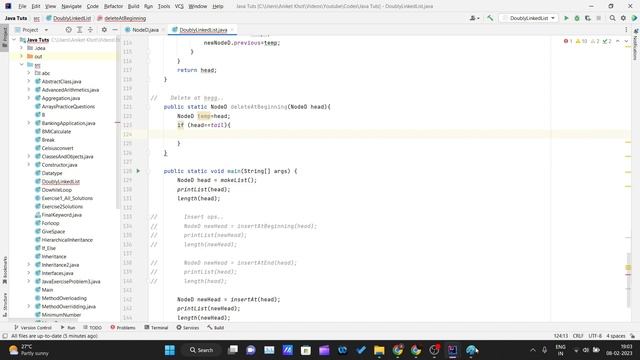Open the Terminal tool window
Viewport: 640px width, 360px height.
[156, 328]
